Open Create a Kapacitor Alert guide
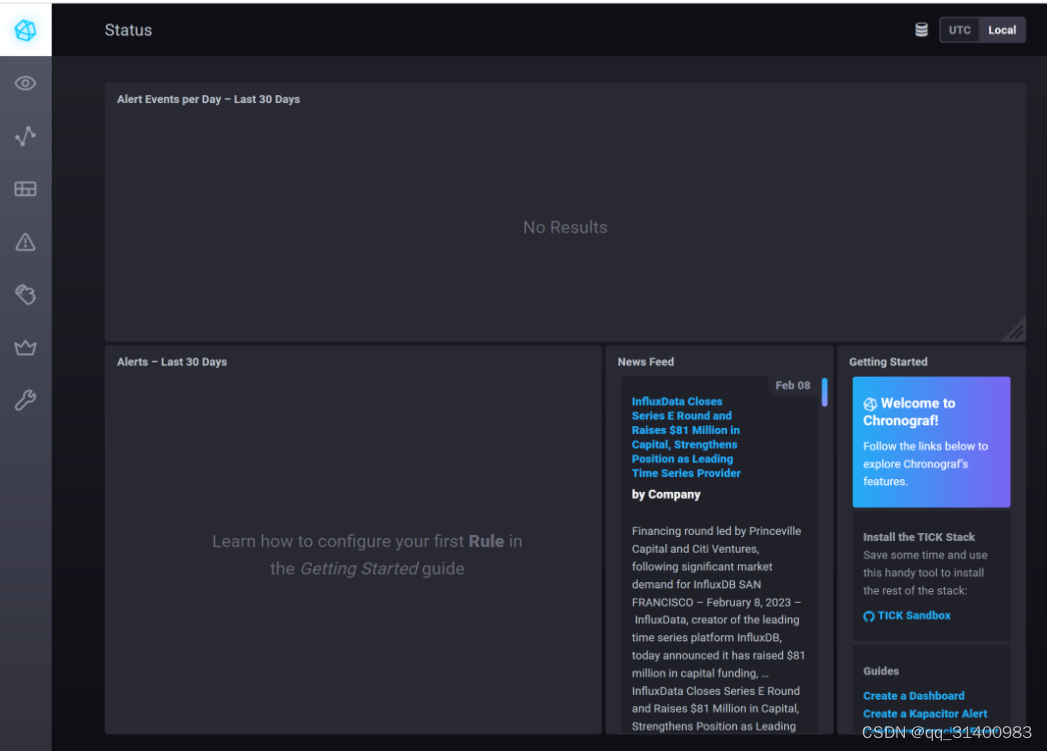The width and height of the screenshot is (1048, 751). pyautogui.click(x=925, y=714)
